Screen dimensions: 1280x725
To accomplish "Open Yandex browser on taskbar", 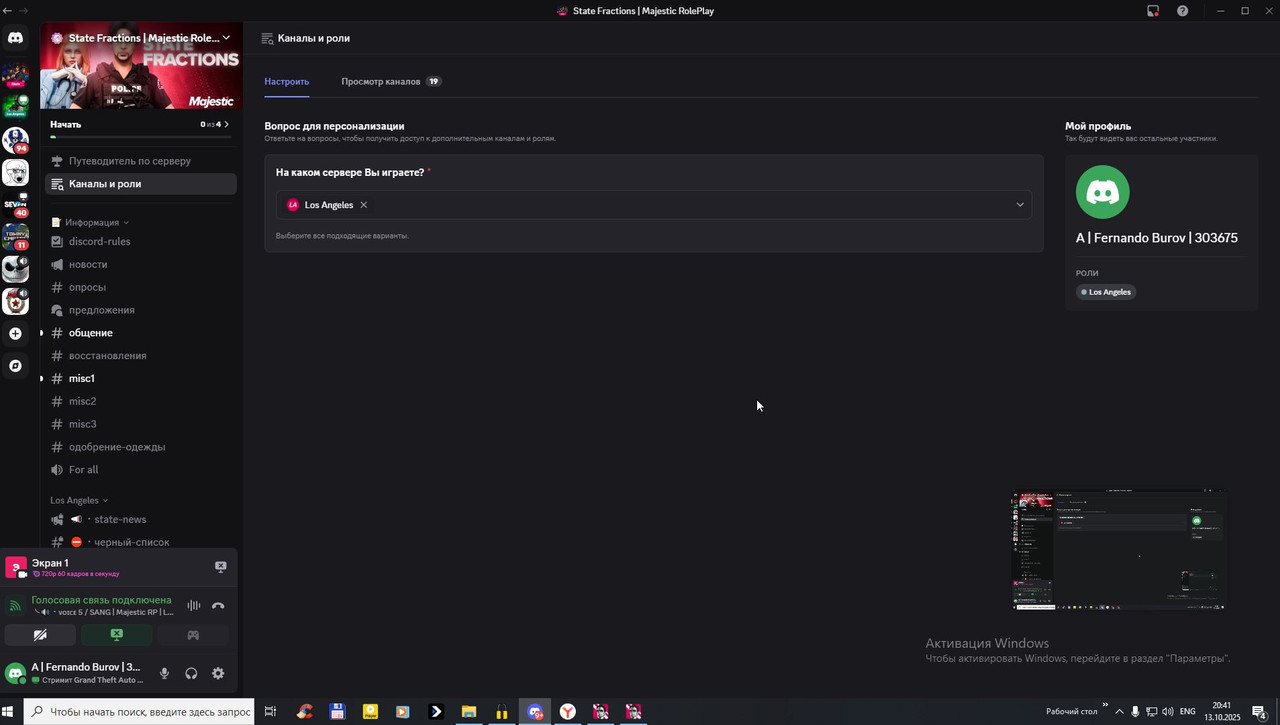I will click(567, 712).
